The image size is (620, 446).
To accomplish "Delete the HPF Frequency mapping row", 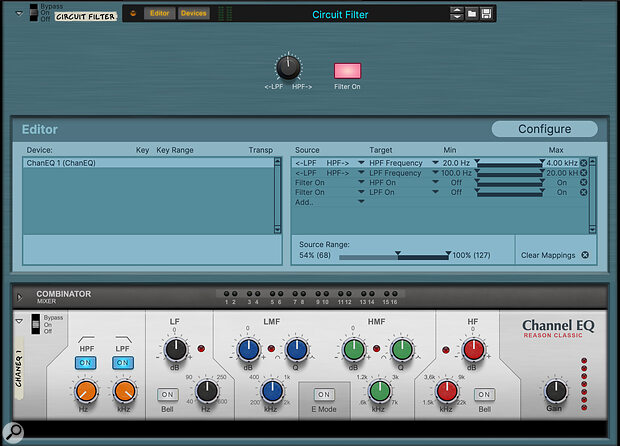I will point(584,163).
